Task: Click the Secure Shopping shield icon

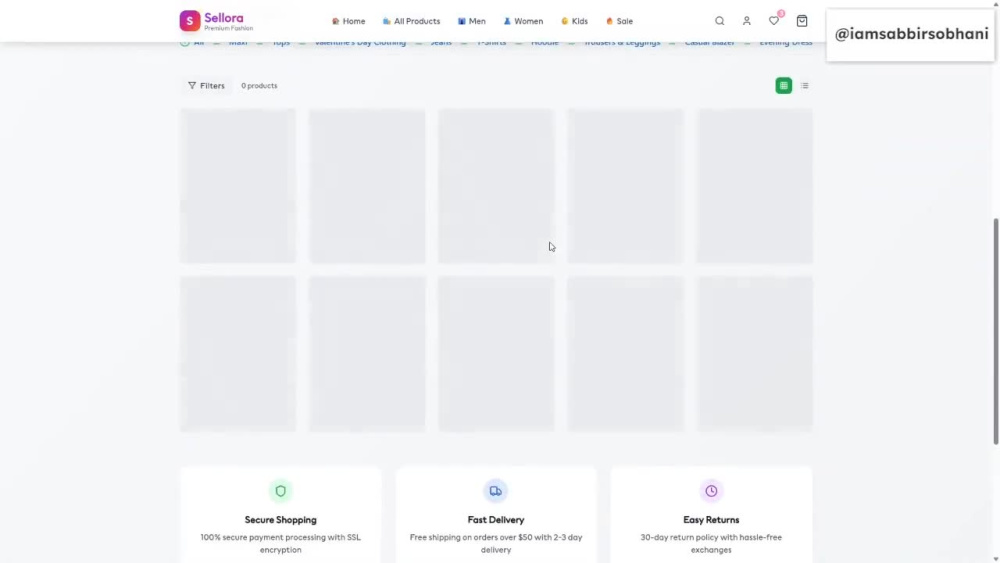Action: 281,491
